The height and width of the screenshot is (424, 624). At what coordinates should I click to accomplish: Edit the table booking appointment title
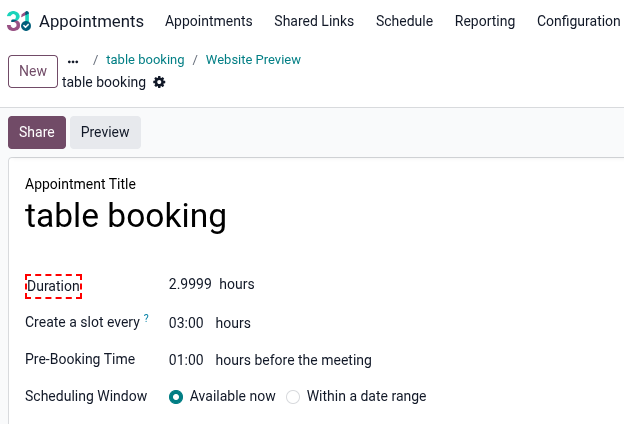pos(126,215)
